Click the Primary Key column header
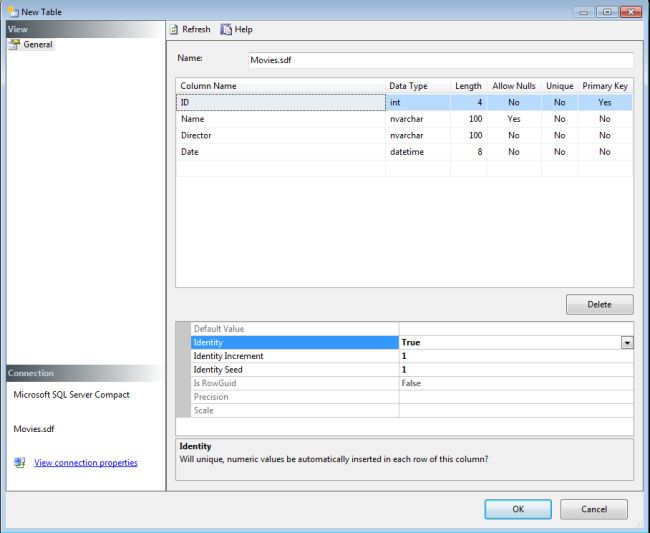 tap(605, 86)
